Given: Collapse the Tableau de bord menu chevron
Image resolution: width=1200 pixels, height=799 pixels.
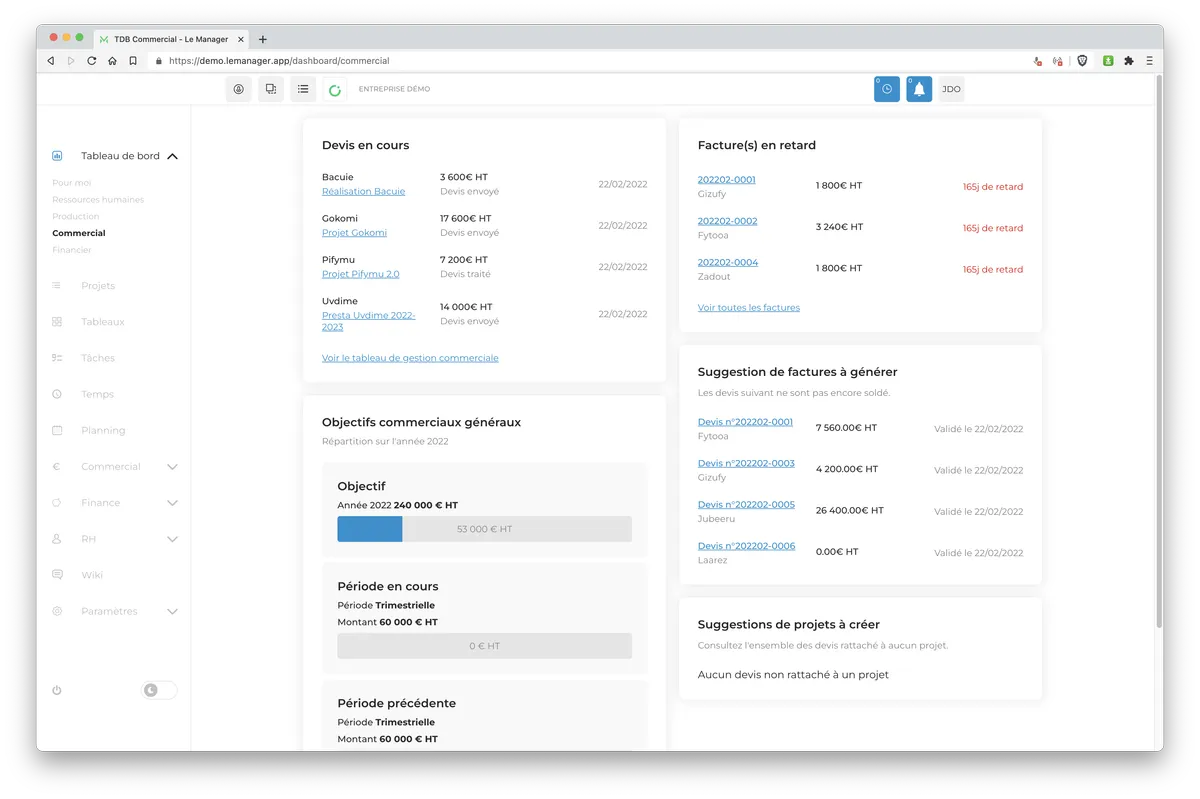Looking at the screenshot, I should 172,157.
